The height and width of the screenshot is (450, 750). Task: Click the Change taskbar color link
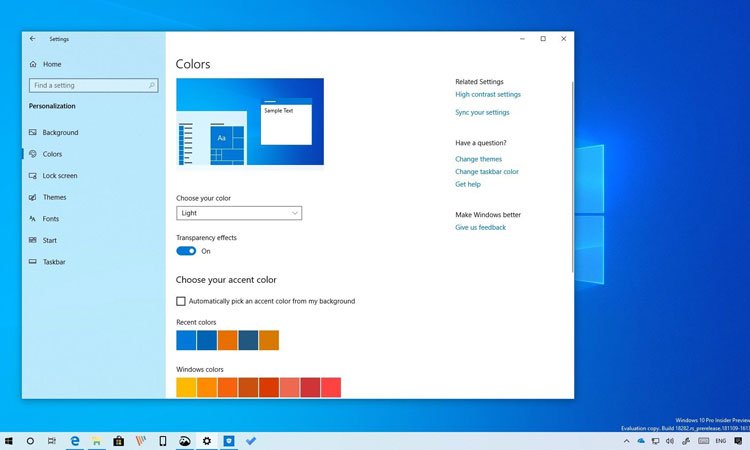tap(486, 172)
